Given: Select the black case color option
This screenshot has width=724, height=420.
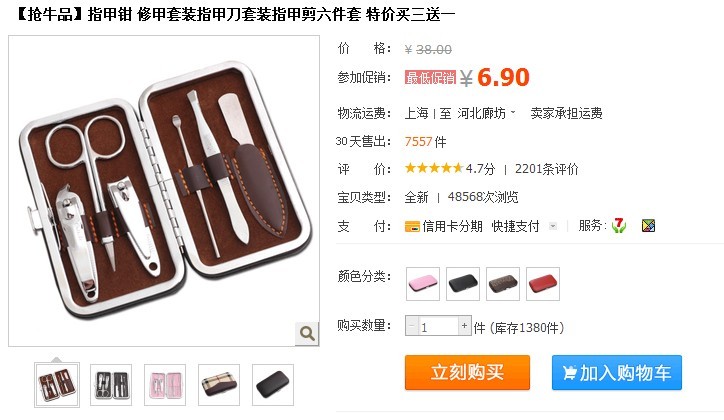Looking at the screenshot, I should pos(463,283).
